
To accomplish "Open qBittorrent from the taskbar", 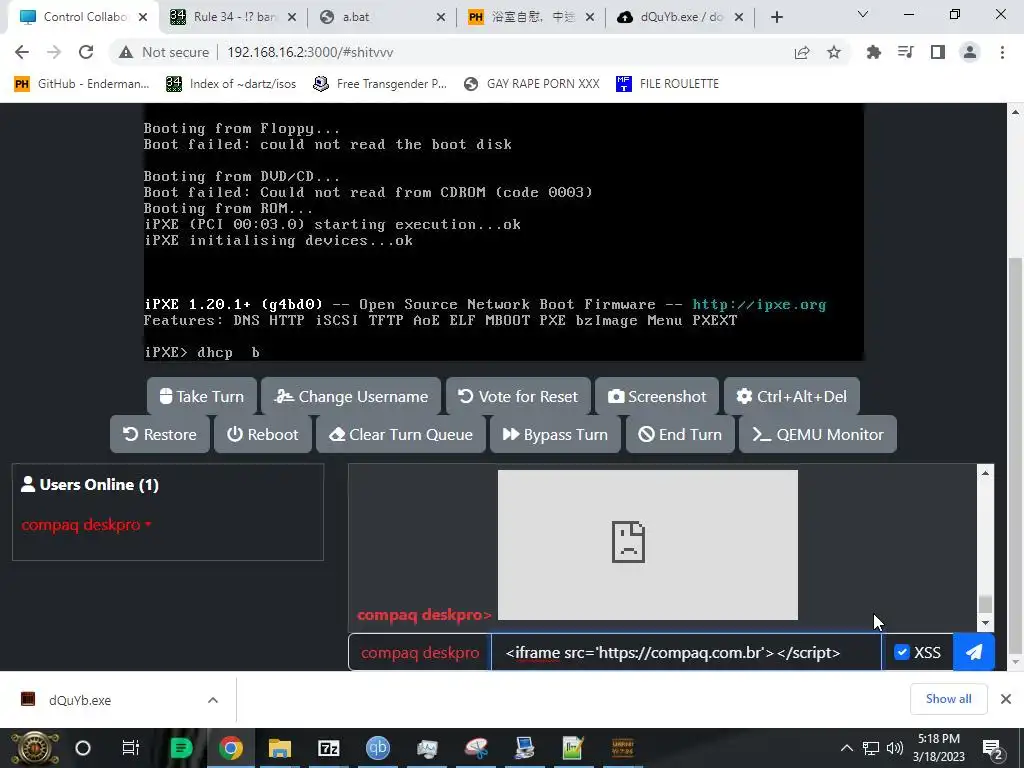I will (x=377, y=748).
